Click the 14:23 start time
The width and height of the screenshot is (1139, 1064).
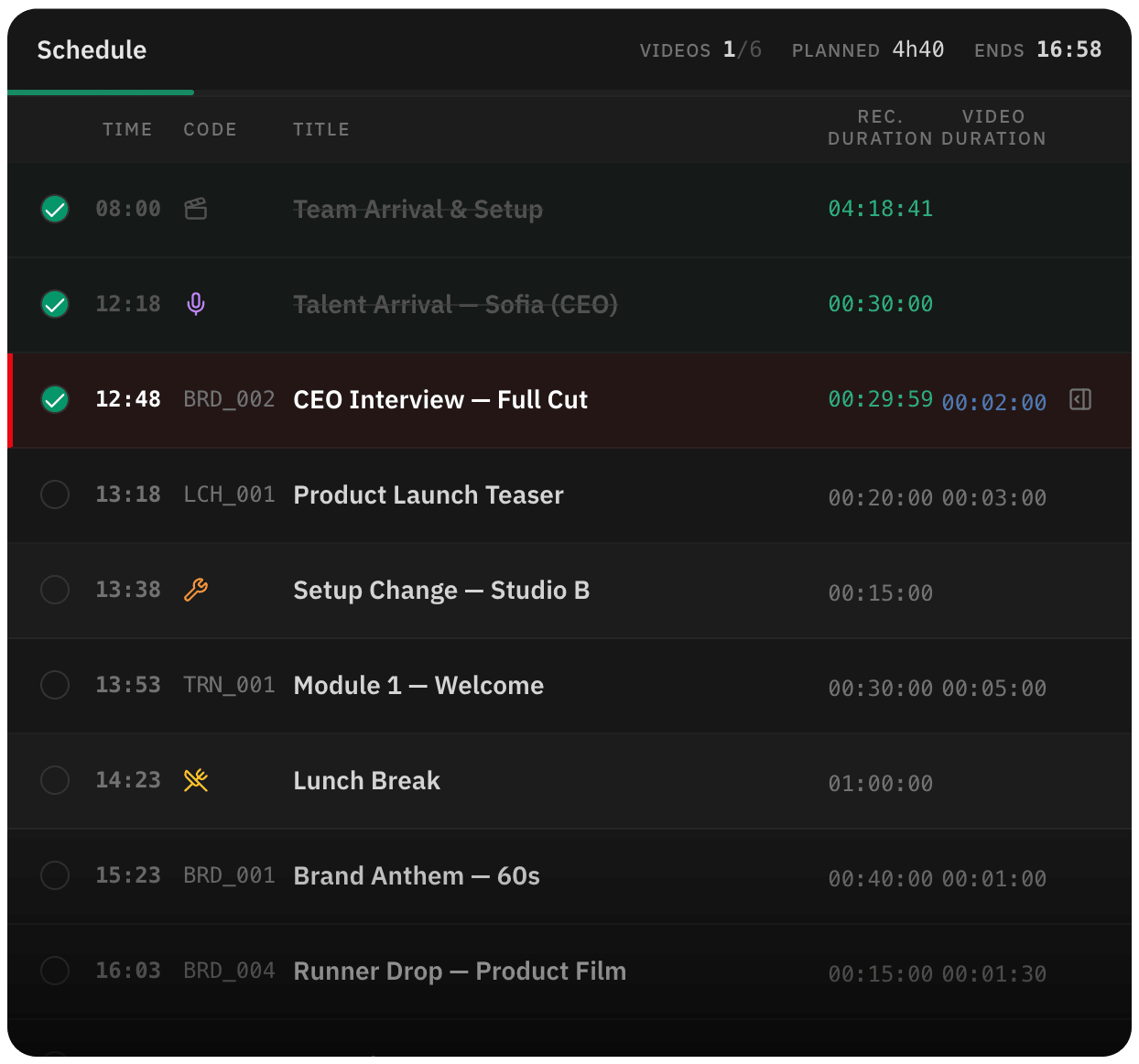pyautogui.click(x=128, y=780)
